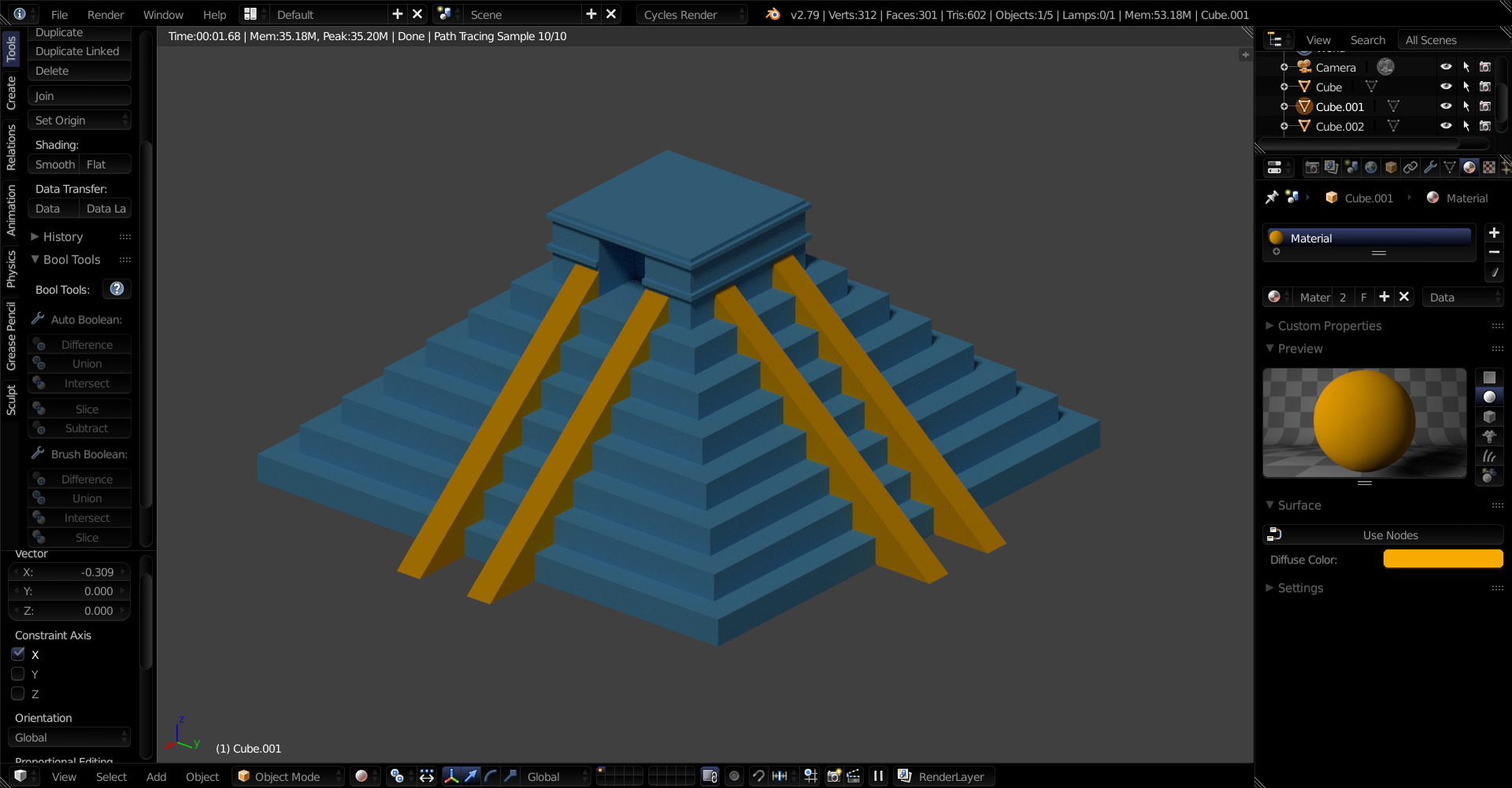
Task: Click Duplicate Linked button
Action: pos(80,51)
